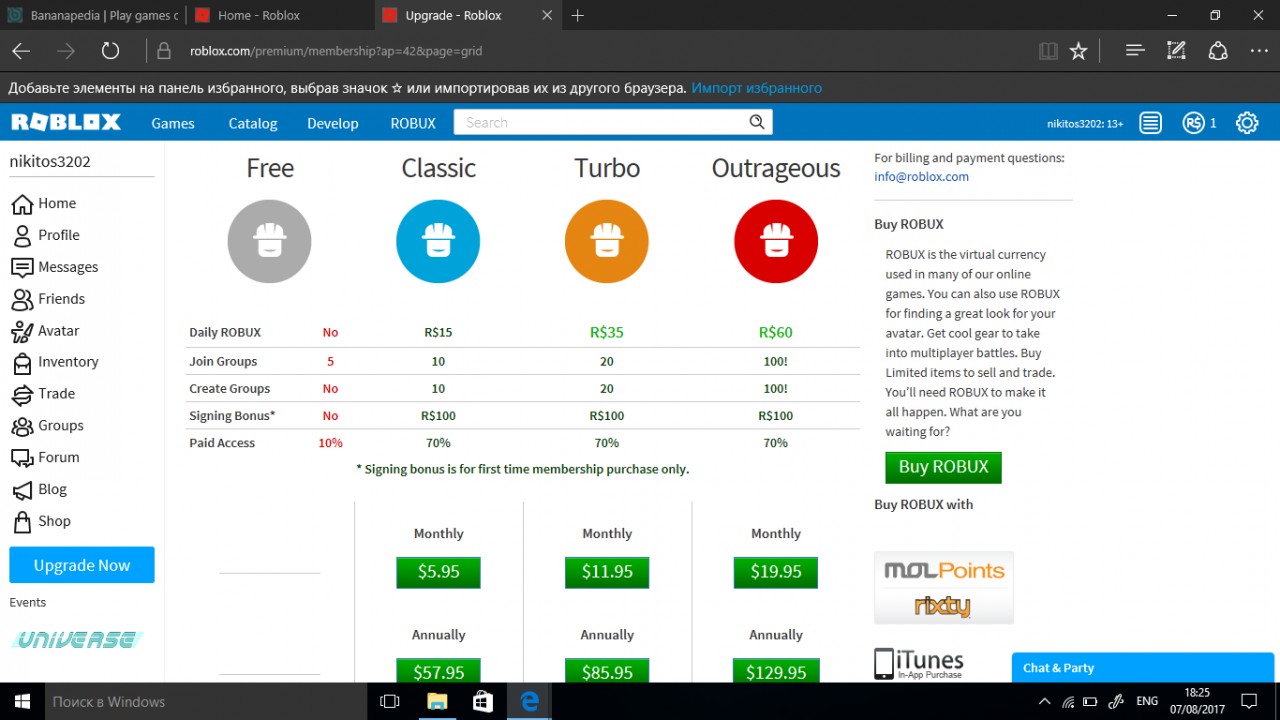This screenshot has width=1280, height=720.
Task: Go back using the browser back arrow
Action: 21,51
